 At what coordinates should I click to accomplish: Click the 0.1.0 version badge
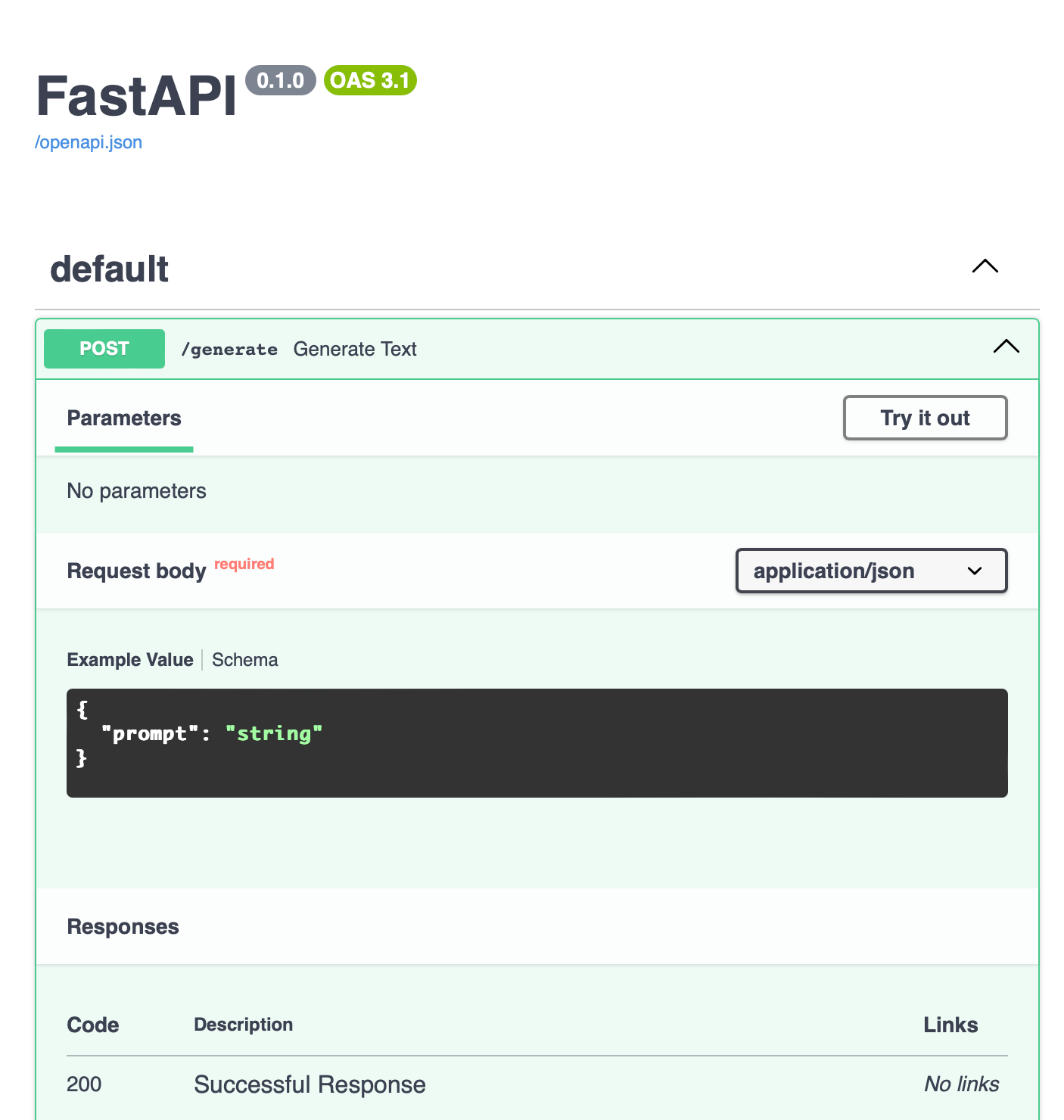pos(281,80)
